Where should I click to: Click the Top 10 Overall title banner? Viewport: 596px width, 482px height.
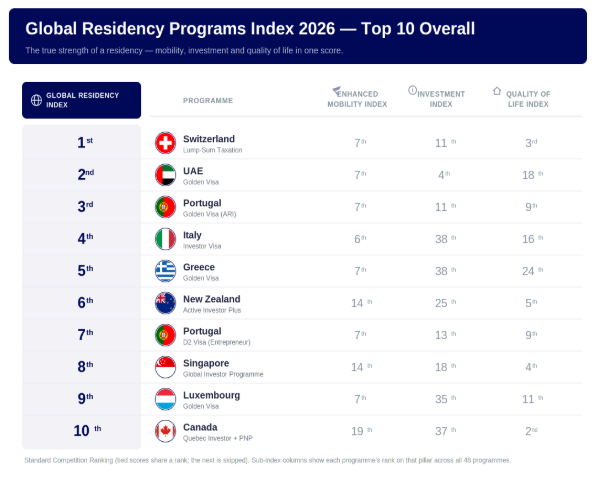click(298, 36)
